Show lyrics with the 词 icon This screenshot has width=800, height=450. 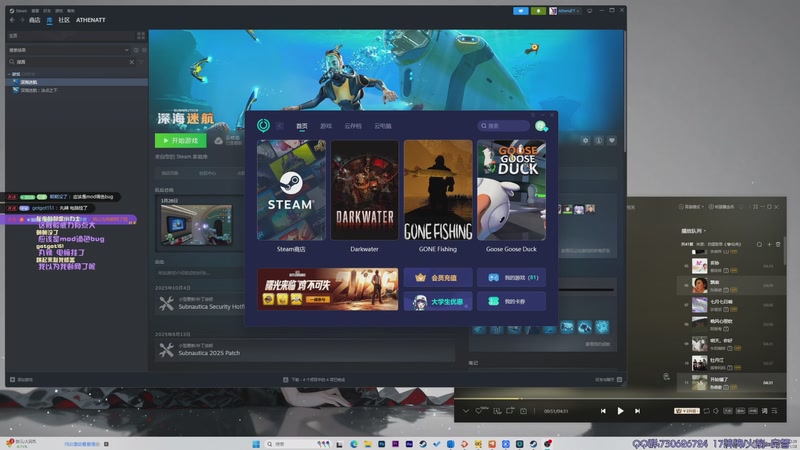(764, 411)
